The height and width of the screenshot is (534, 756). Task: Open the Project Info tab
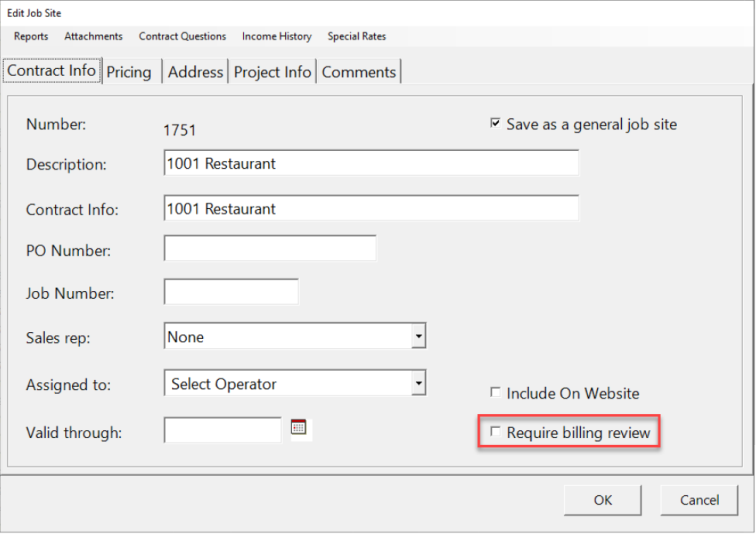pos(272,72)
